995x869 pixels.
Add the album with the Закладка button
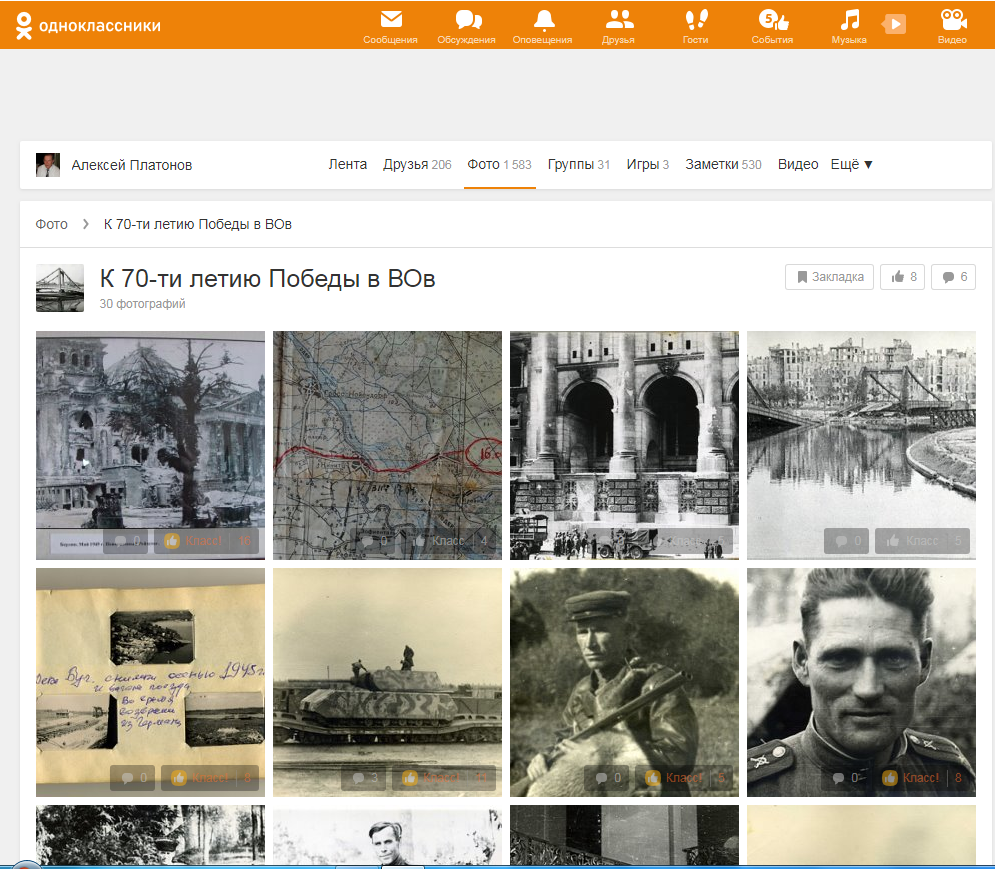point(829,277)
